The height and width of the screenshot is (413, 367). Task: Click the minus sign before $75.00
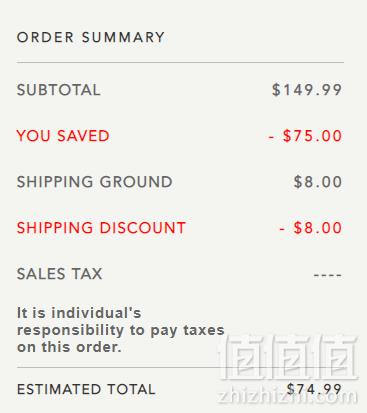[x=272, y=137]
